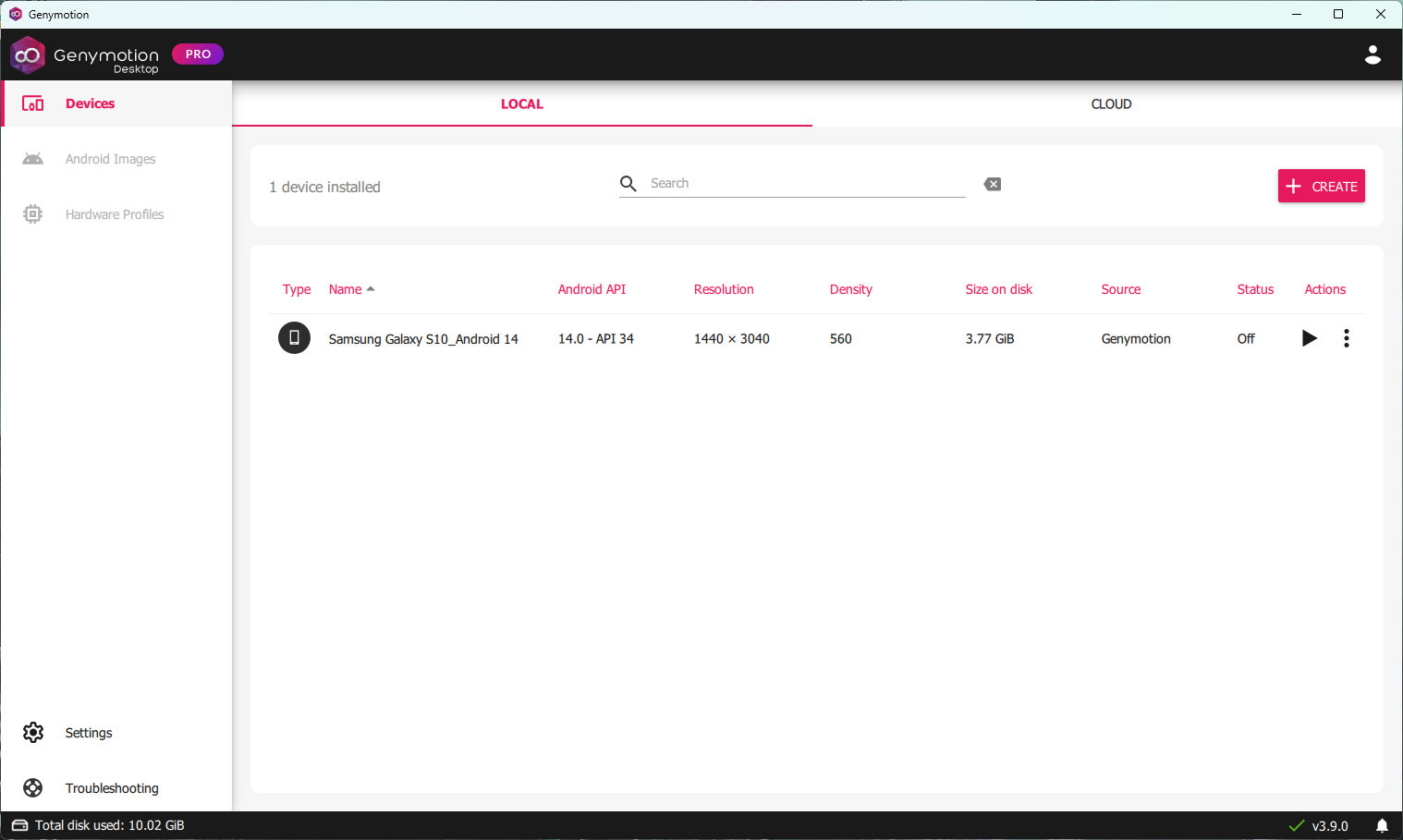Click Total disk used: 10.02 GiB text

coord(110,825)
